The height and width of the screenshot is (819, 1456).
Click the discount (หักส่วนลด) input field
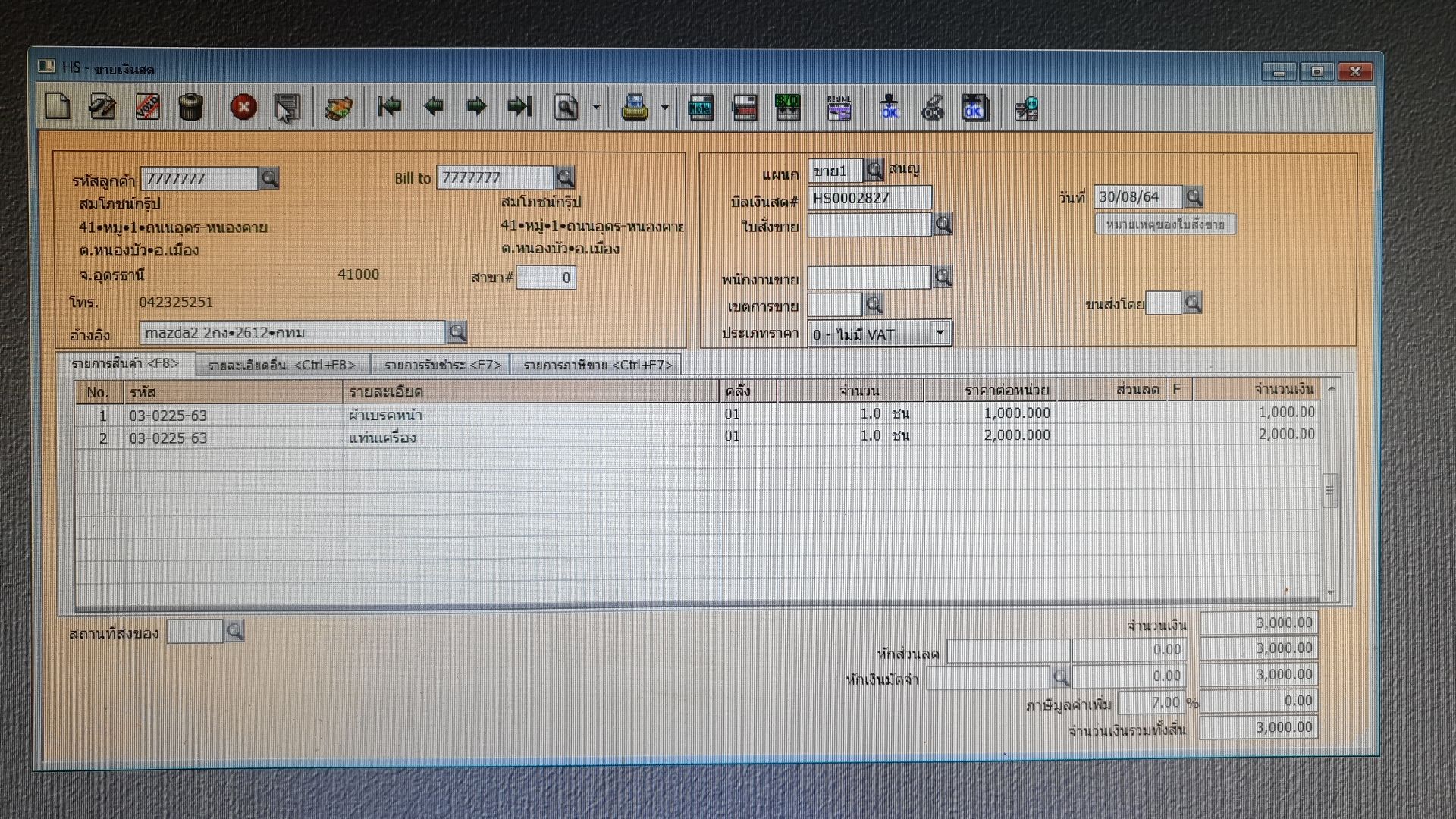(x=1009, y=651)
